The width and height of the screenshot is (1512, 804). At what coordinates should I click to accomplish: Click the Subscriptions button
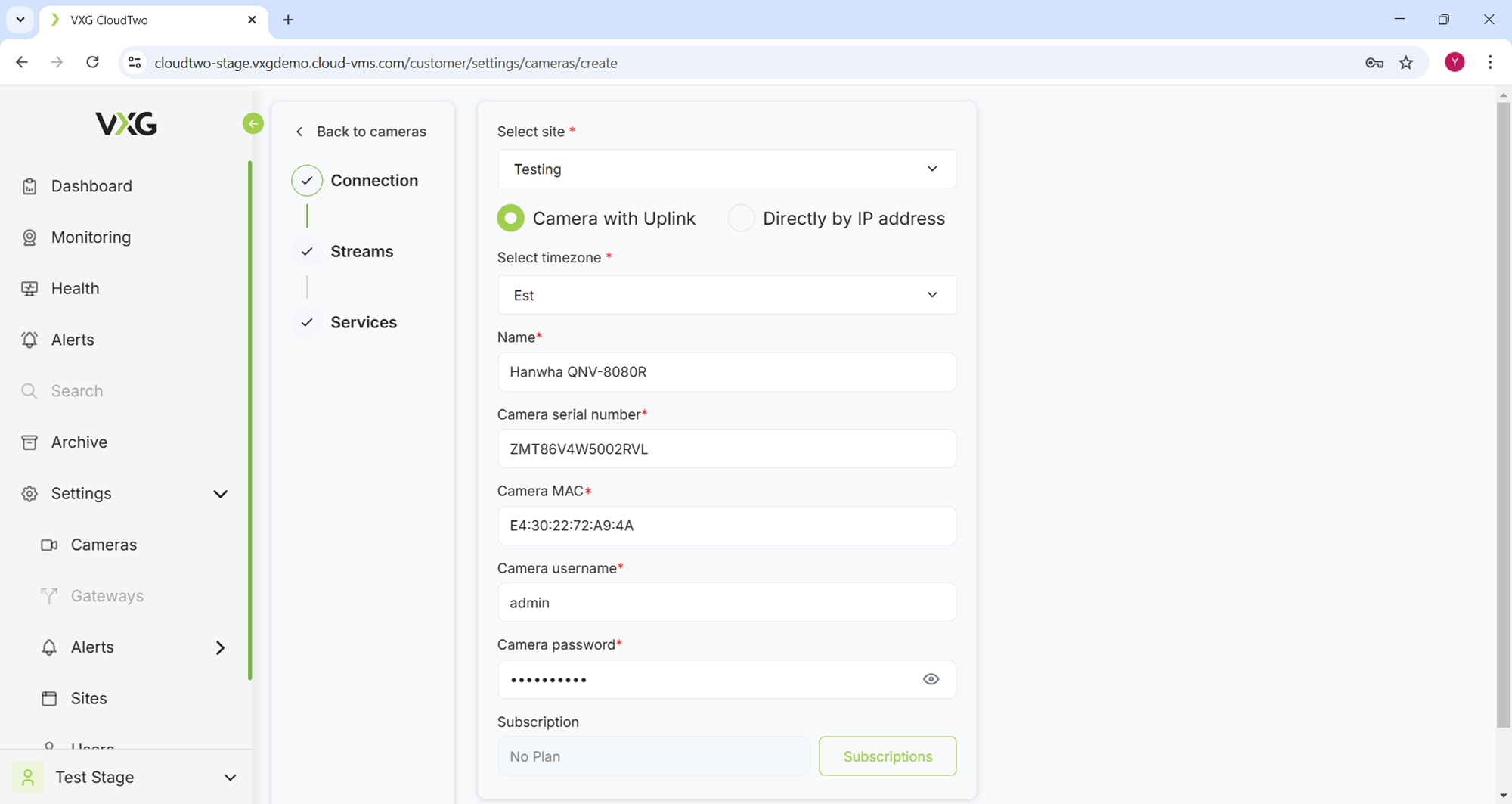pyautogui.click(x=887, y=756)
